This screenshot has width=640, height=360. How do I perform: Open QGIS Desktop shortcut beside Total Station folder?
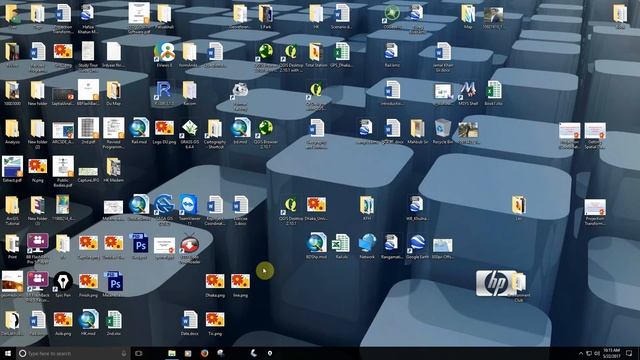[x=290, y=52]
